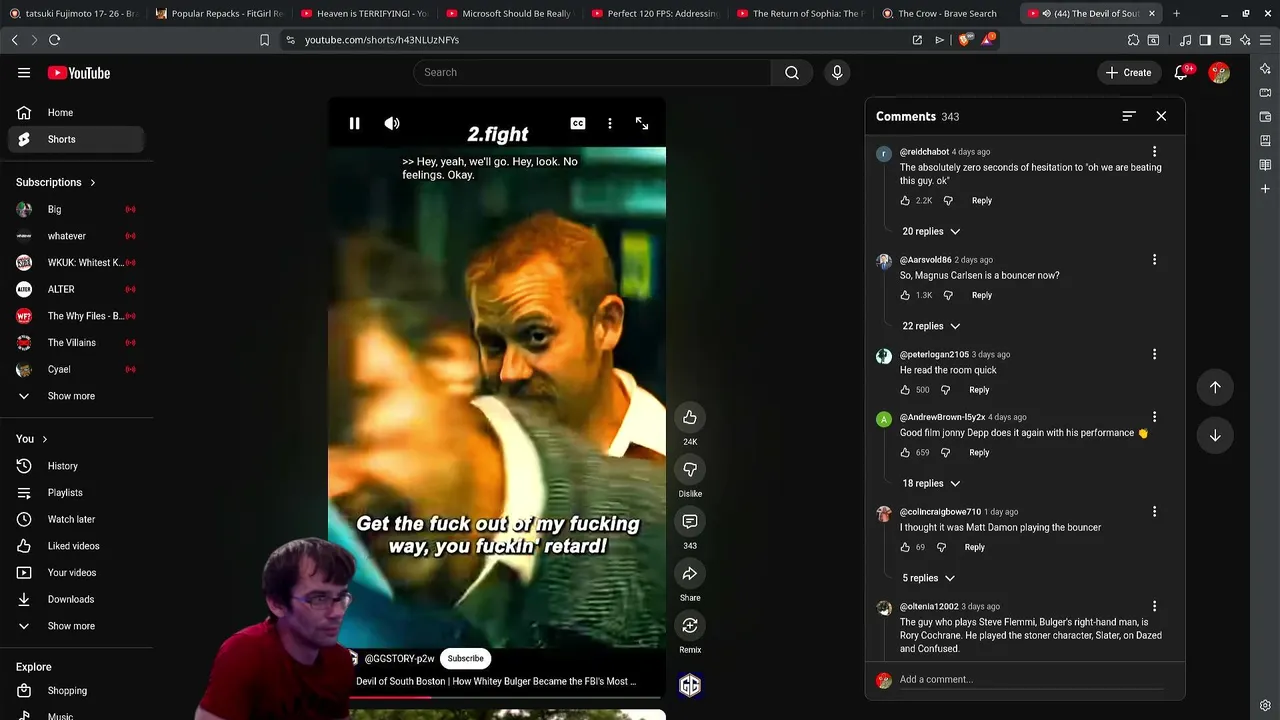Dislike @AndrewBrown-l5y2x's comment
Viewport: 1280px width, 720px height.
[945, 452]
